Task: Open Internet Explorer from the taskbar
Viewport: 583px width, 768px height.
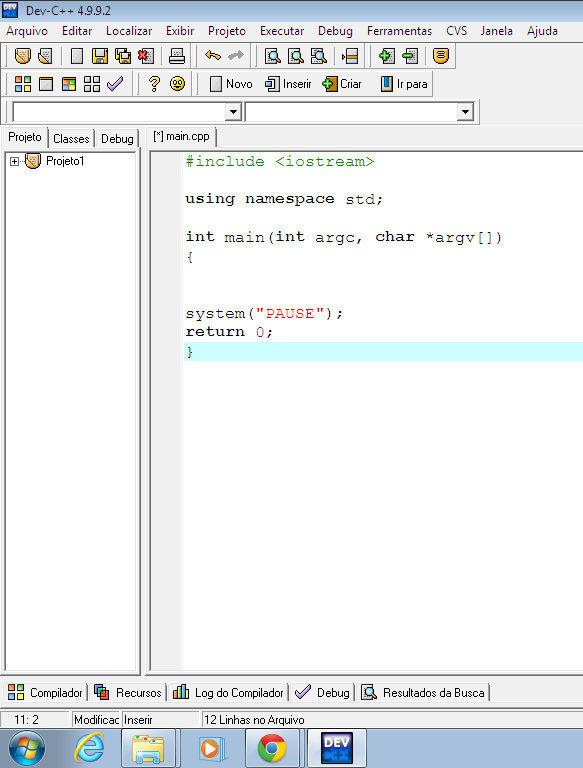Action: tap(89, 748)
